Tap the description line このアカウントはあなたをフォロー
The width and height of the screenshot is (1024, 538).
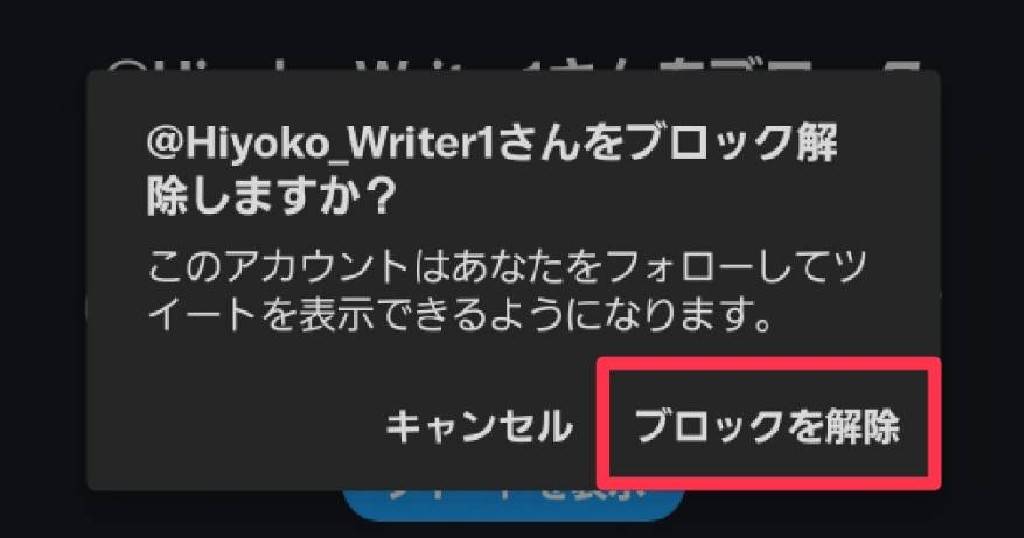pos(507,266)
